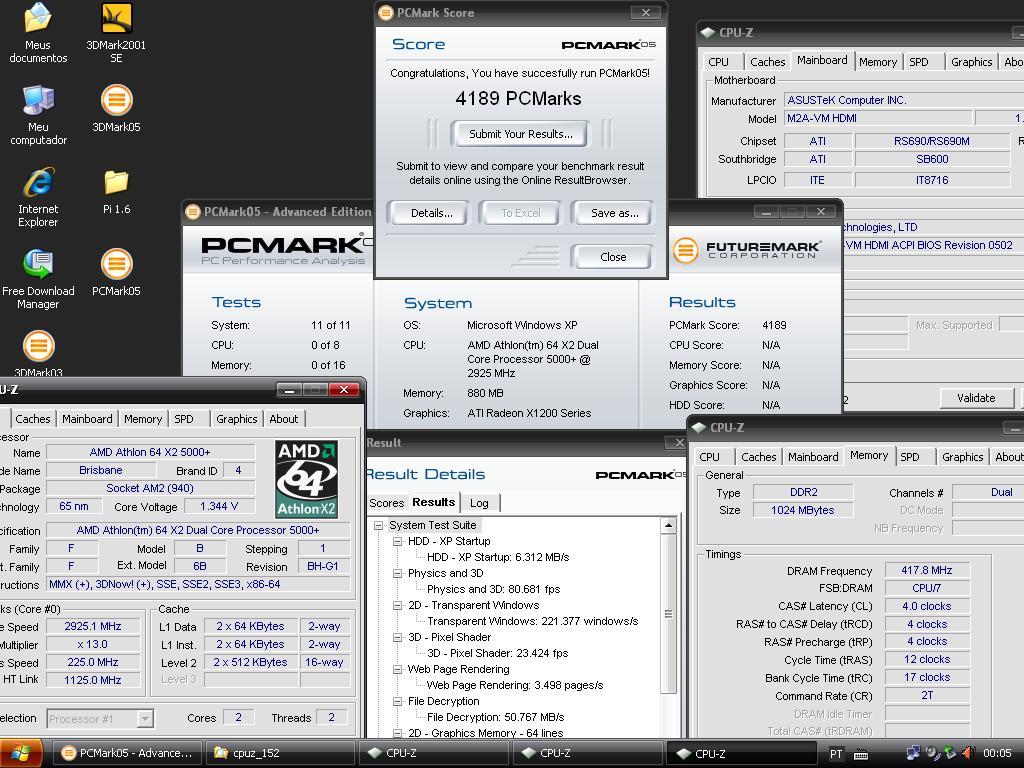Collapse the File Decryption node
1024x768 pixels.
point(397,701)
